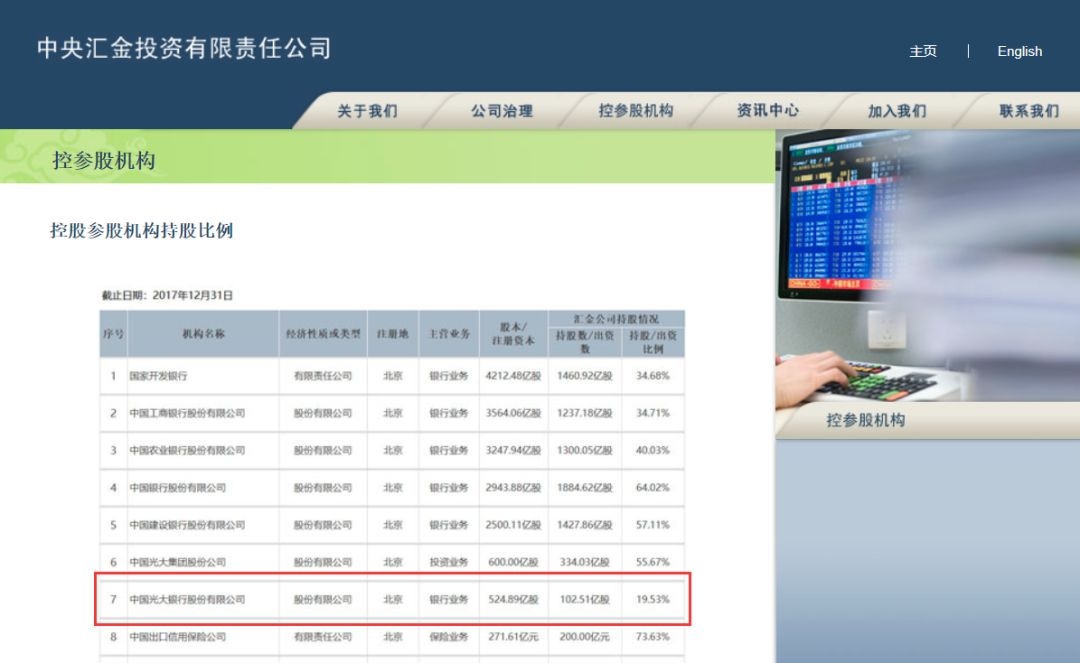Click the 持股数/出资数 column header
This screenshot has height=663, width=1080.
coord(585,342)
